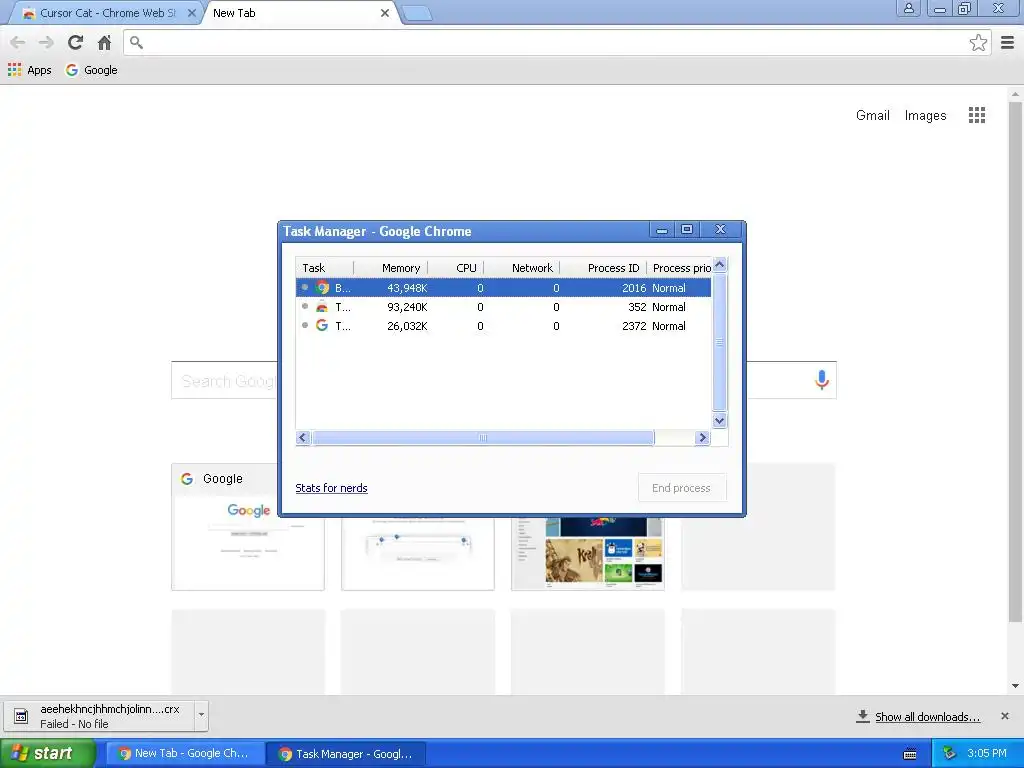The image size is (1024, 768).
Task: Minimize the Task Manager window
Action: pyautogui.click(x=662, y=229)
